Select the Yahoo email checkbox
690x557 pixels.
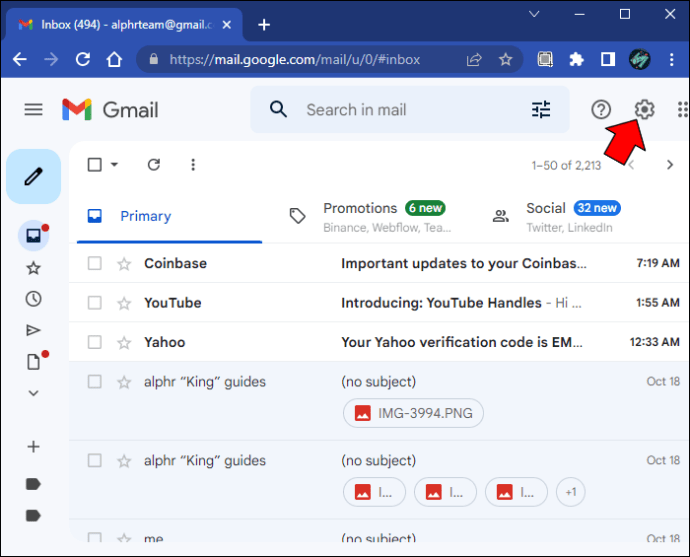pos(95,342)
